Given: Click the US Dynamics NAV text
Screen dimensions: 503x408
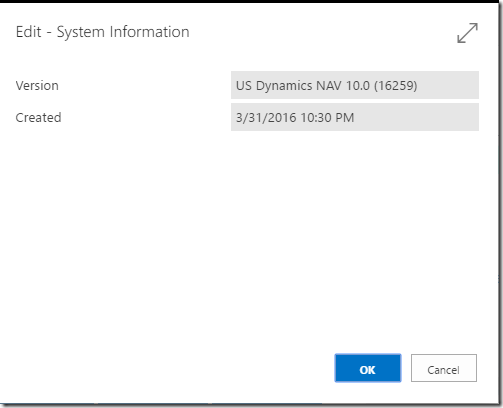Looking at the screenshot, I should pos(289,86).
